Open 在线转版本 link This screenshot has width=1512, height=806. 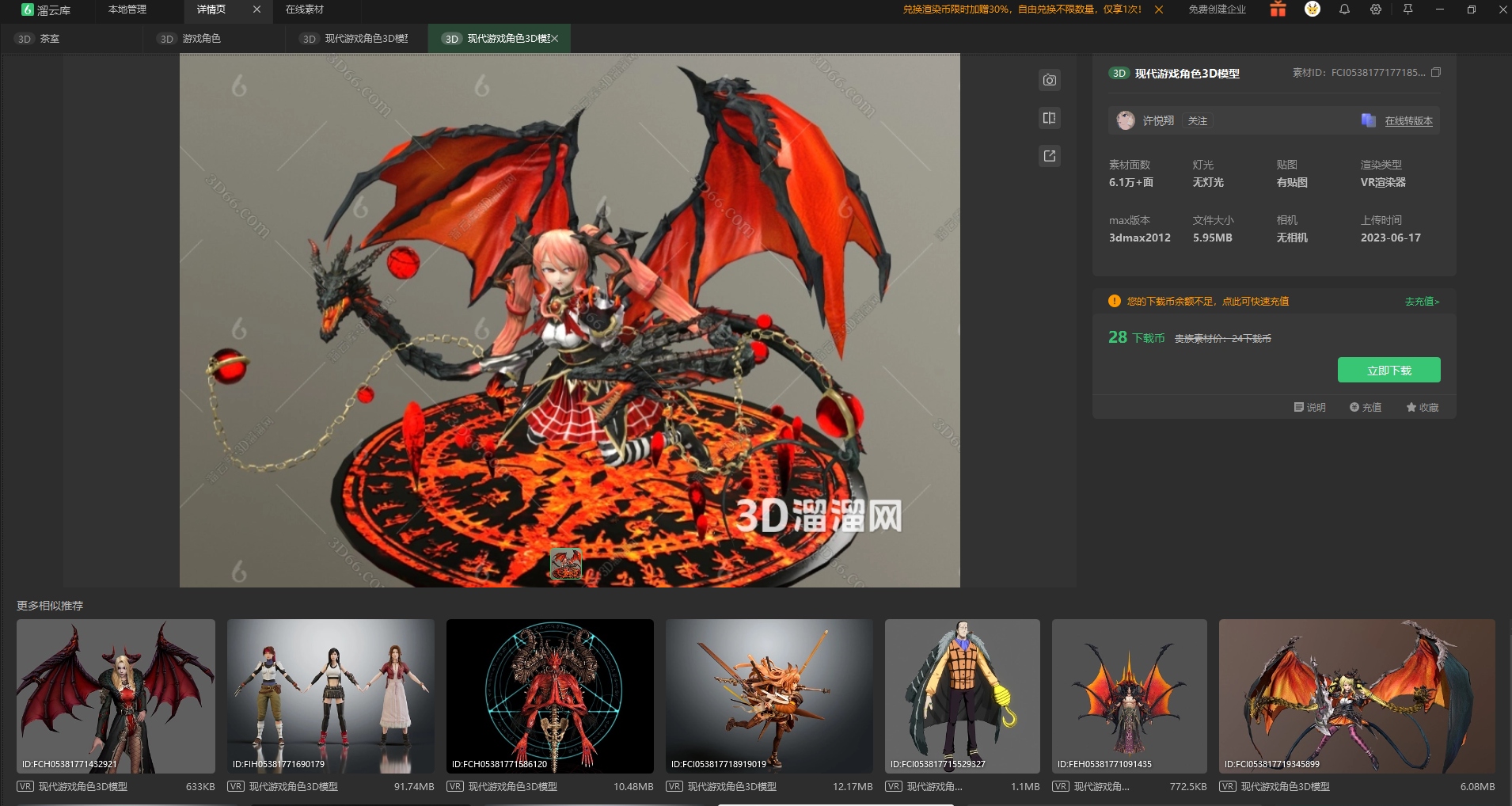pyautogui.click(x=1409, y=120)
